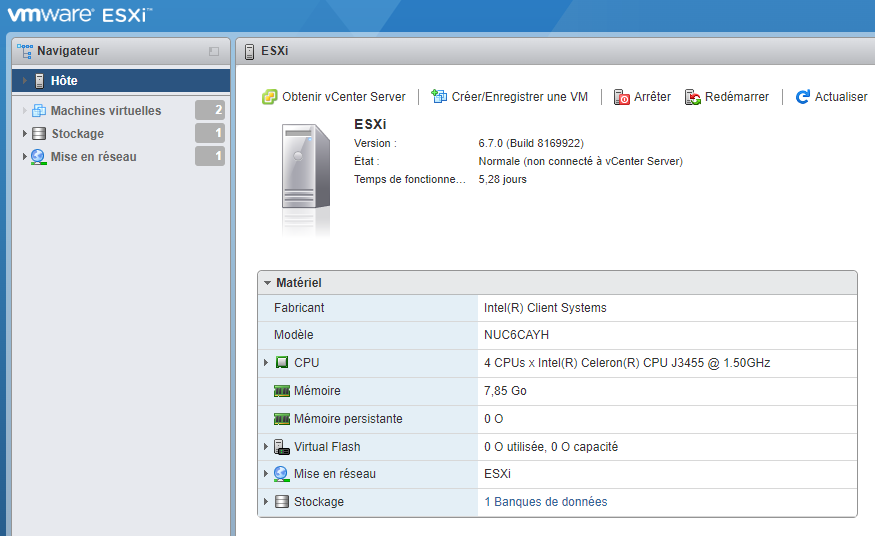Open Mise en réseau in the navigator
875x536 pixels.
click(x=94, y=157)
